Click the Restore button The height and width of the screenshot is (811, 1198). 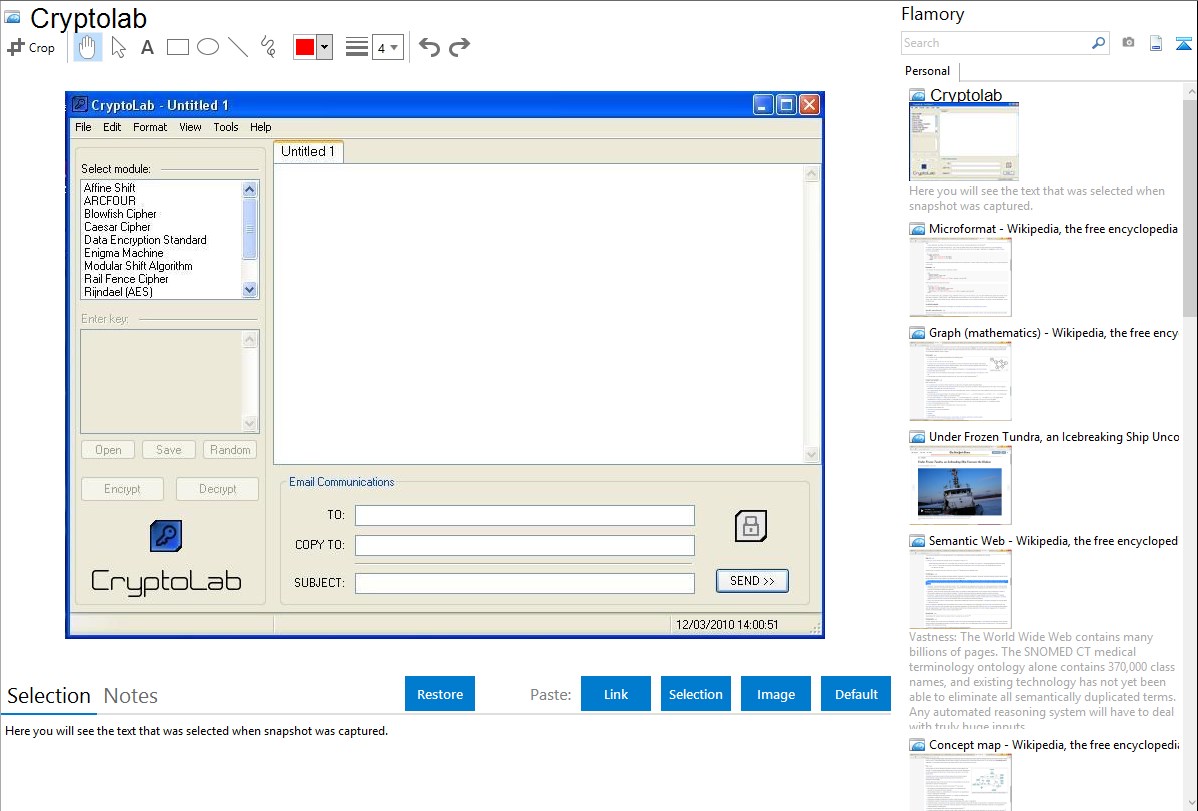[440, 694]
